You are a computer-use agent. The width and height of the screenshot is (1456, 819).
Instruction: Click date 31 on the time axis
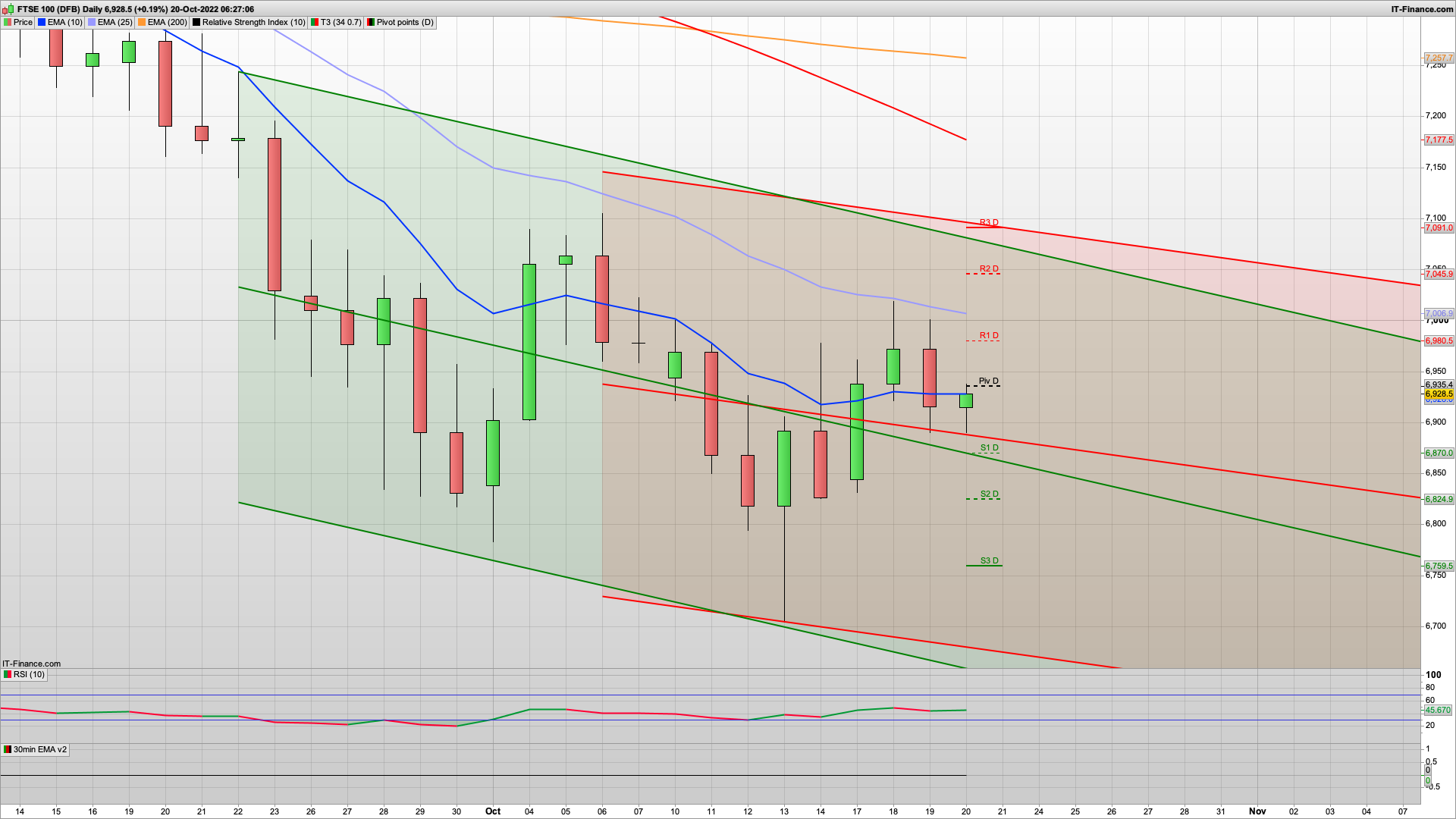(x=1221, y=811)
